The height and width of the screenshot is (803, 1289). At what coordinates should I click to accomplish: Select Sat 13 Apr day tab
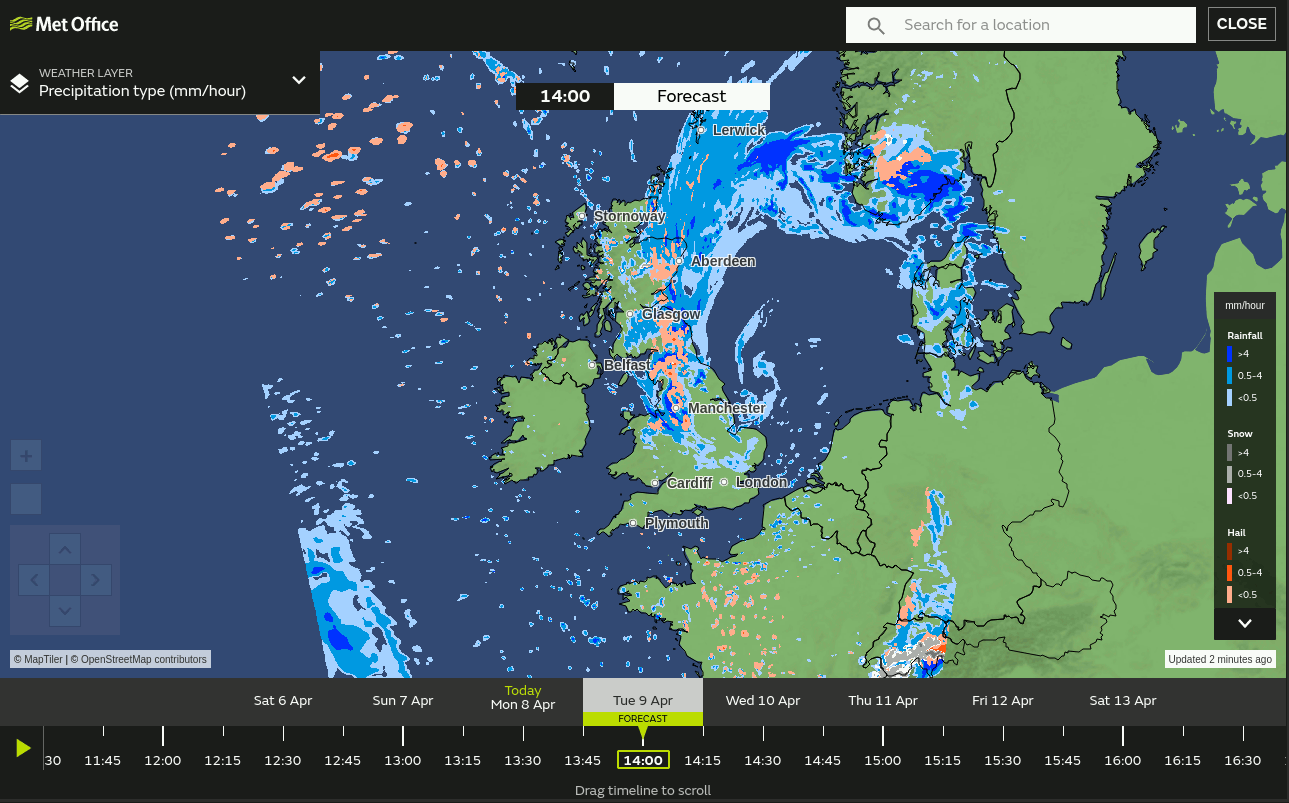[1123, 701]
